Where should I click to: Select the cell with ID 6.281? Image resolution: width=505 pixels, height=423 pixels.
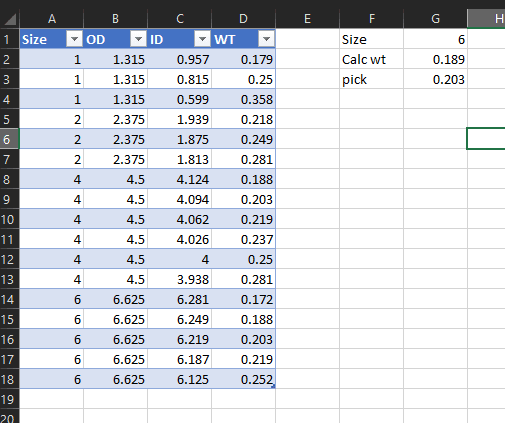click(x=180, y=299)
